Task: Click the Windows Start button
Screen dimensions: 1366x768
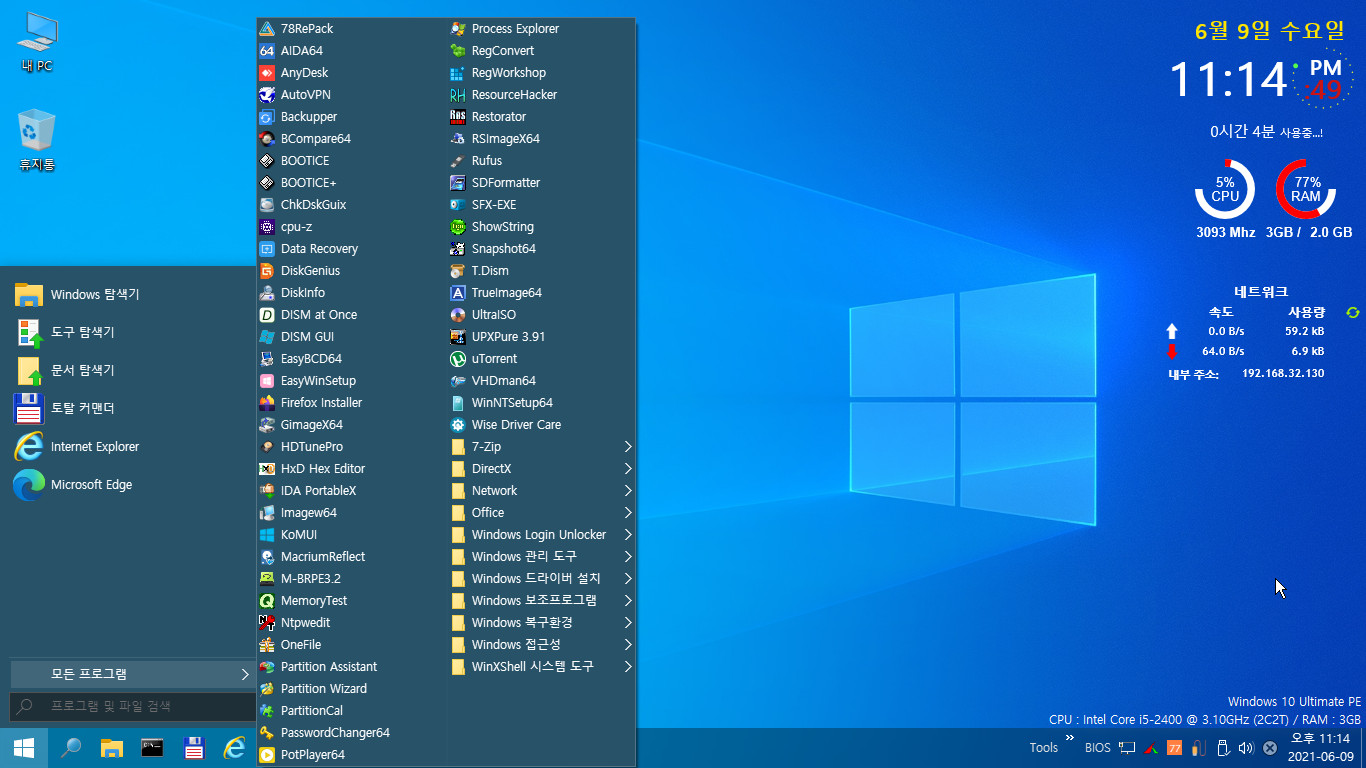Action: point(24,748)
